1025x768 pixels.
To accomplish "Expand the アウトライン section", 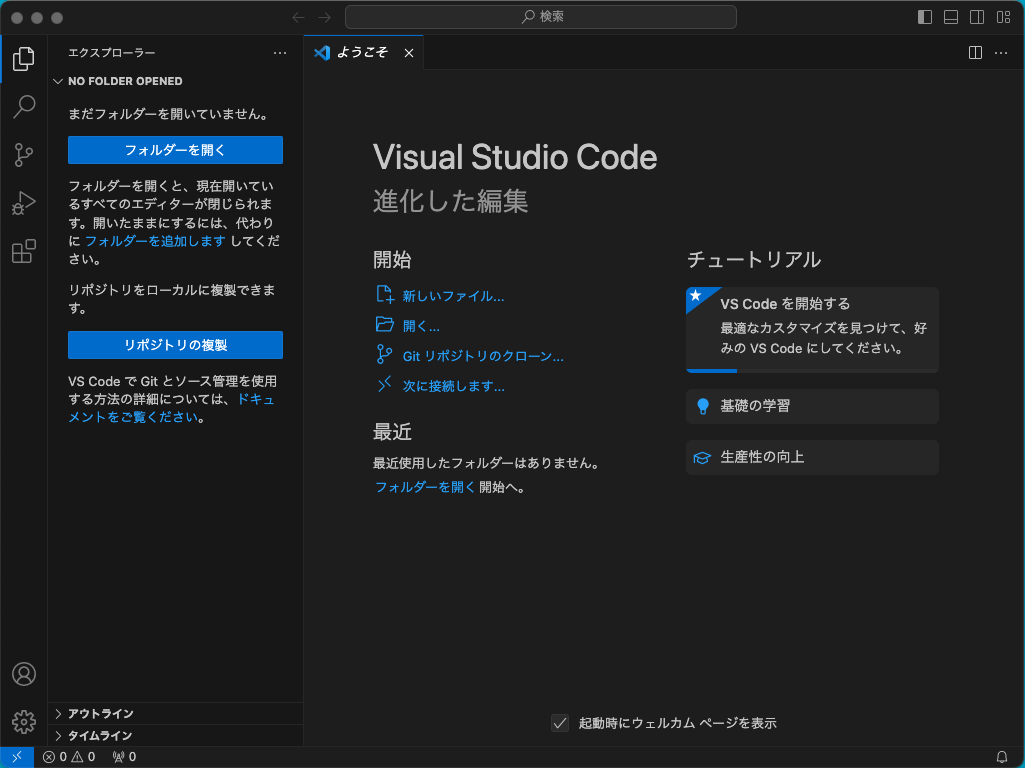I will coord(100,713).
